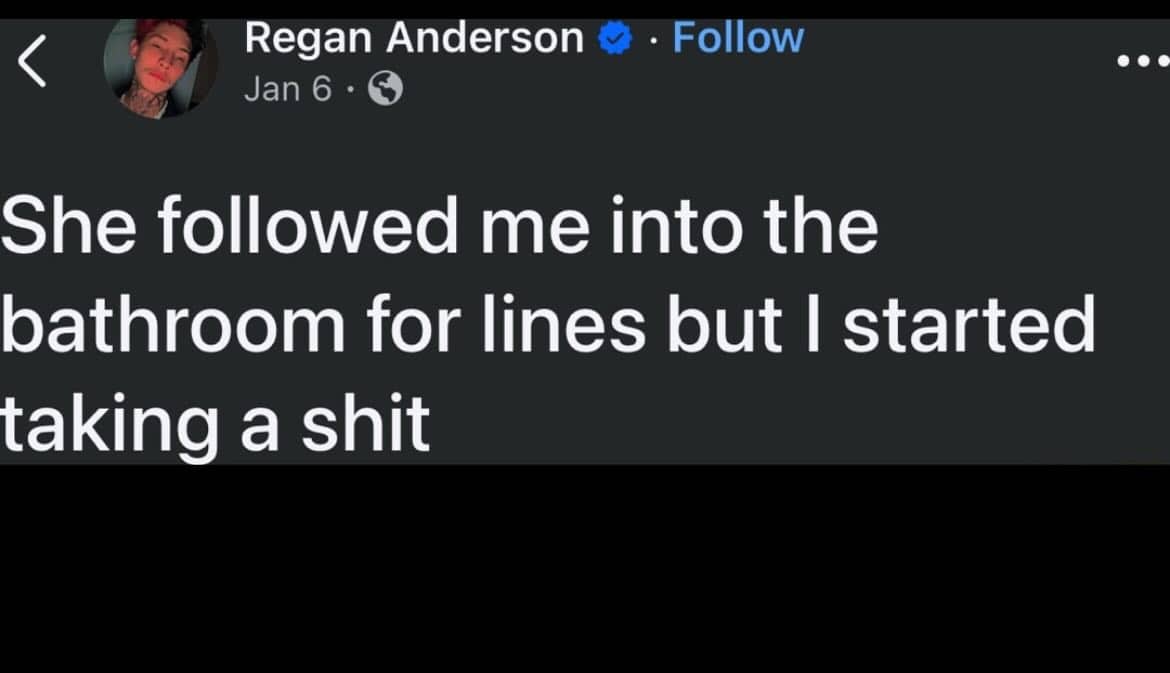Click the back arrow
The height and width of the screenshot is (673, 1170).
[32, 64]
